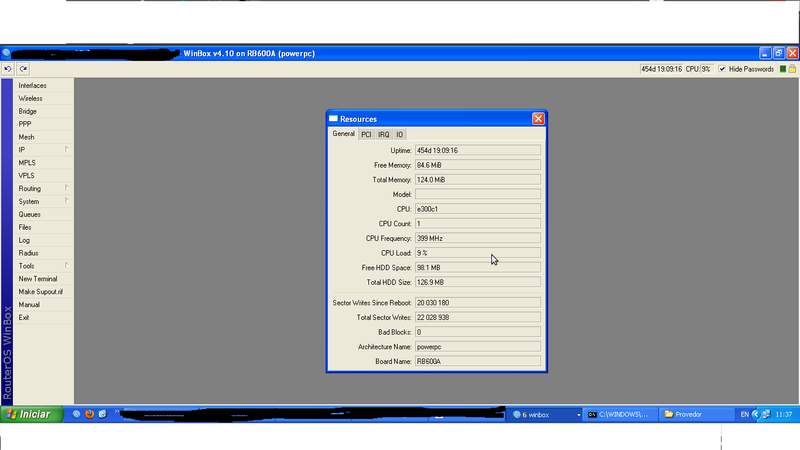The height and width of the screenshot is (450, 800).
Task: Click the CPU Frequency field 399 MHz
Action: click(x=478, y=238)
